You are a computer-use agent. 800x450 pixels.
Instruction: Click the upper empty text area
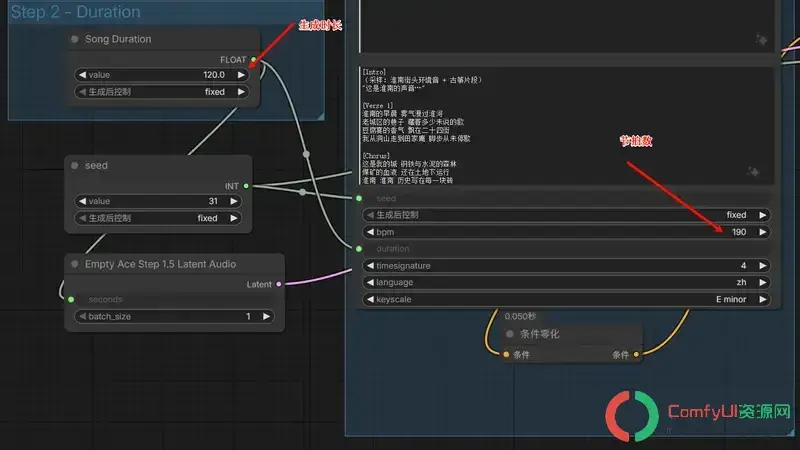click(x=566, y=26)
